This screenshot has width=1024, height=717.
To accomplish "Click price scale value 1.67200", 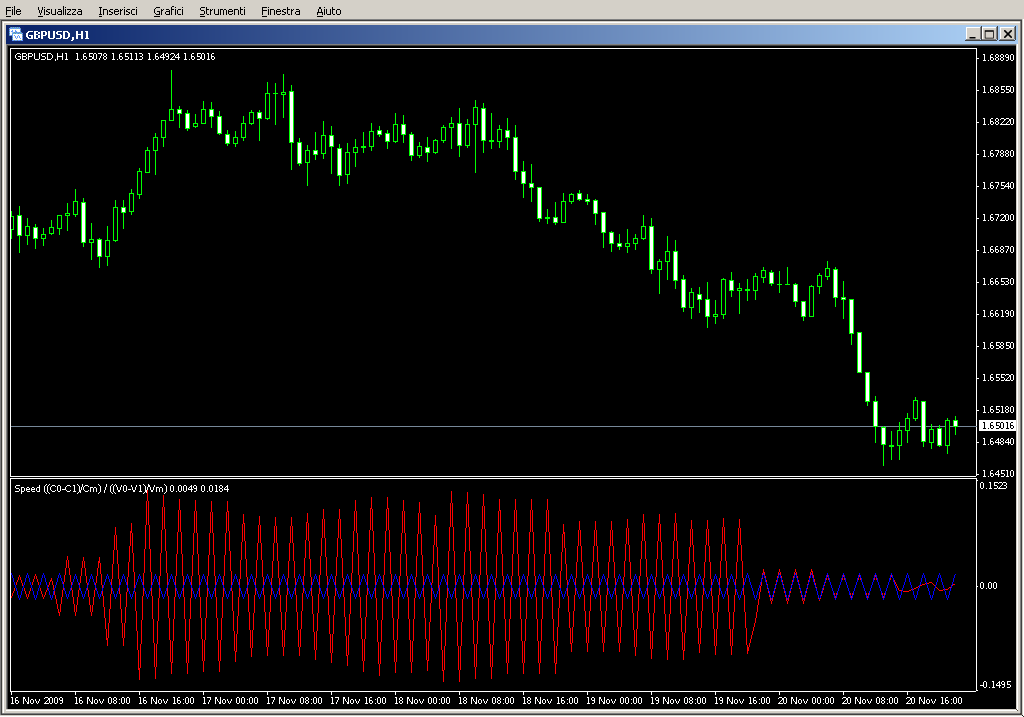I will (x=998, y=217).
